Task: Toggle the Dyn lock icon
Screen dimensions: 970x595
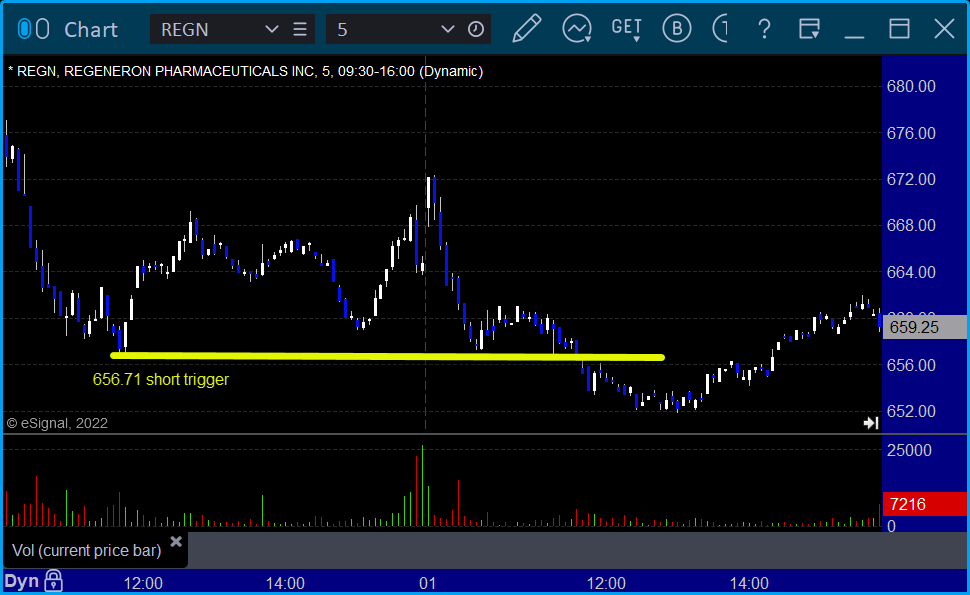Action: click(54, 581)
